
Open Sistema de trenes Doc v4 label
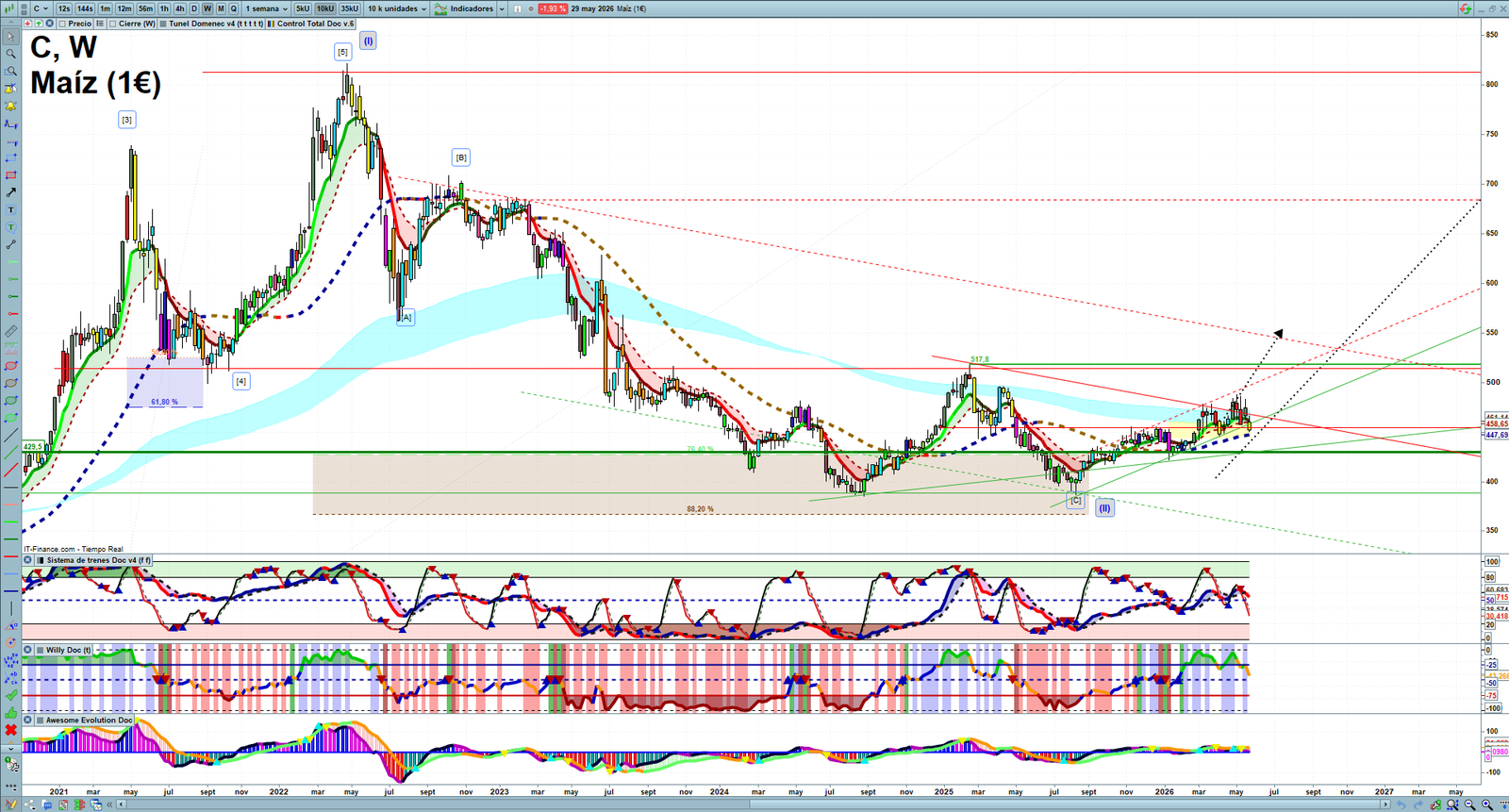click(98, 560)
